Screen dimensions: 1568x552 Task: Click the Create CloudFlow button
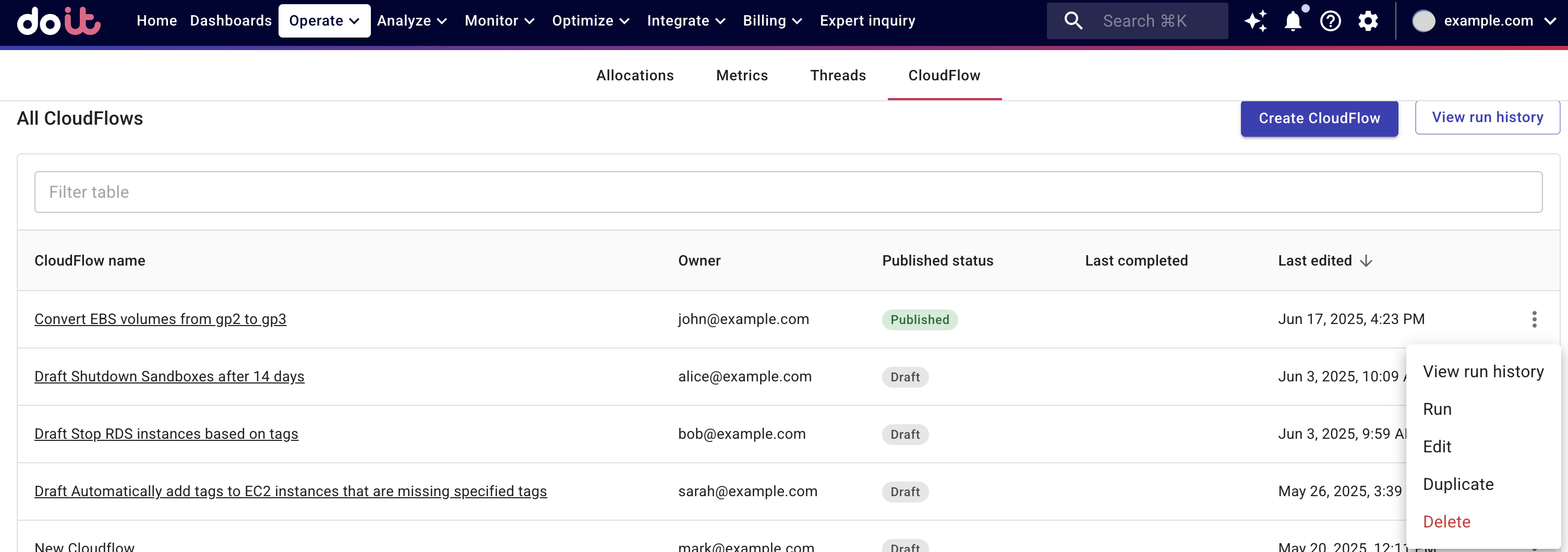(1319, 118)
